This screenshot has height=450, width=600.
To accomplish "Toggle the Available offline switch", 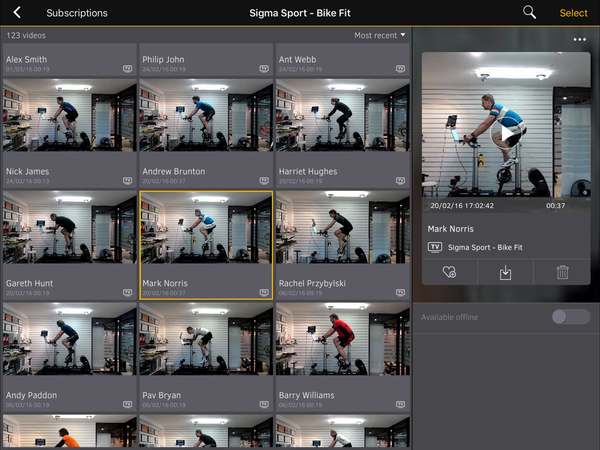I will pos(571,317).
